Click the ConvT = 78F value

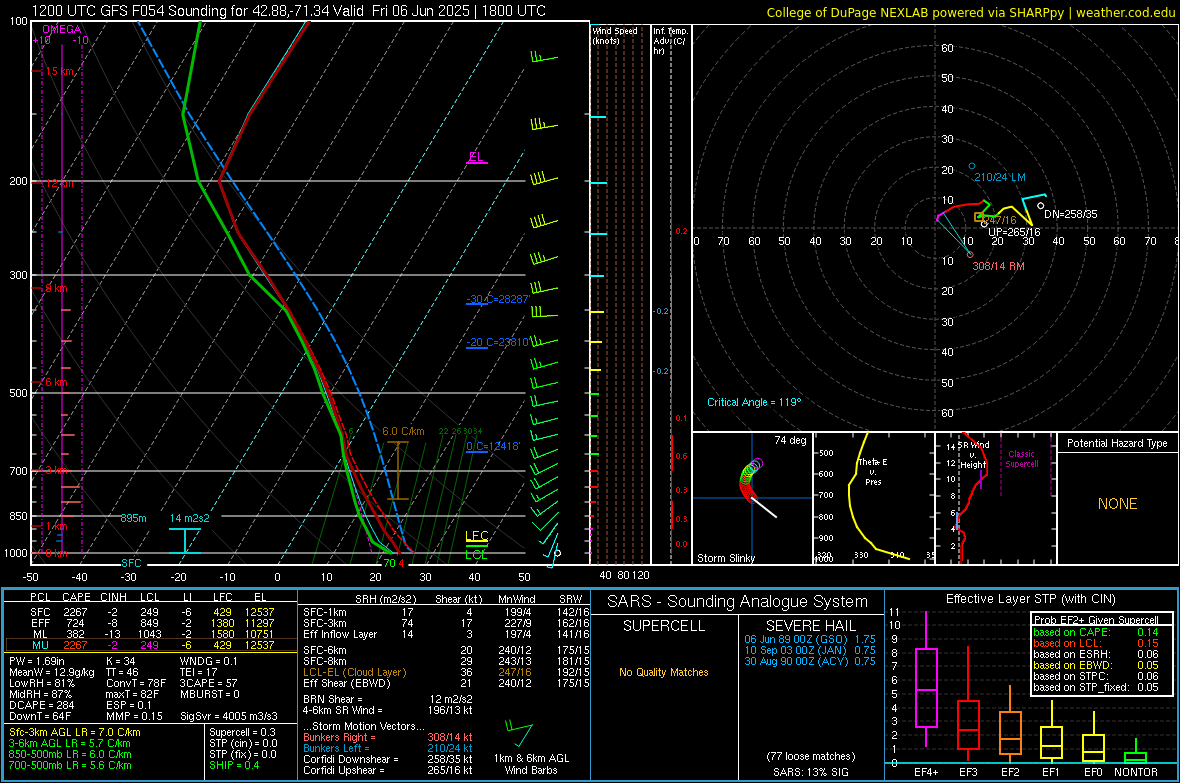click(135, 683)
